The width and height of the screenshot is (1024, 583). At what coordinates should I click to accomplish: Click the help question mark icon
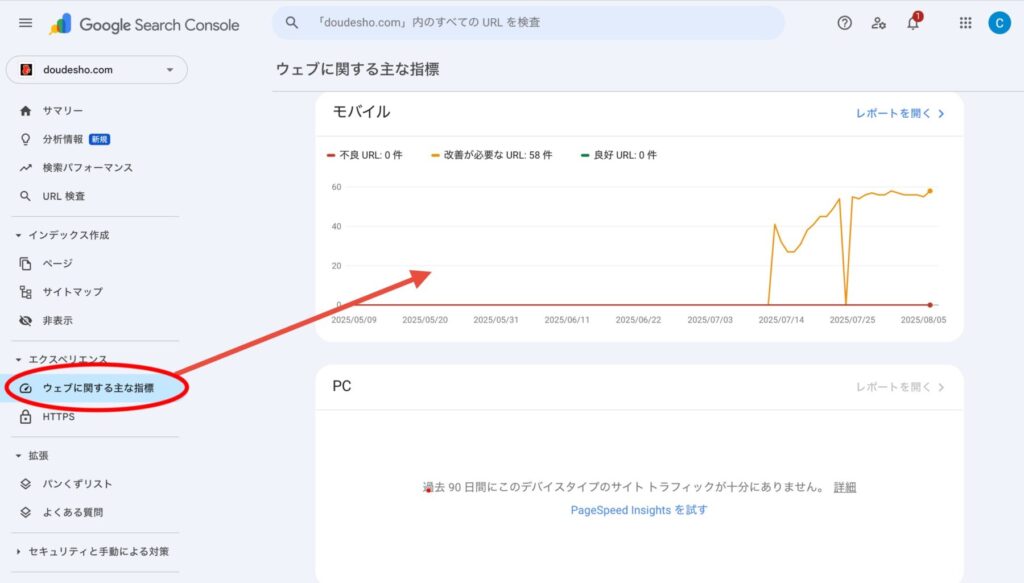point(844,23)
